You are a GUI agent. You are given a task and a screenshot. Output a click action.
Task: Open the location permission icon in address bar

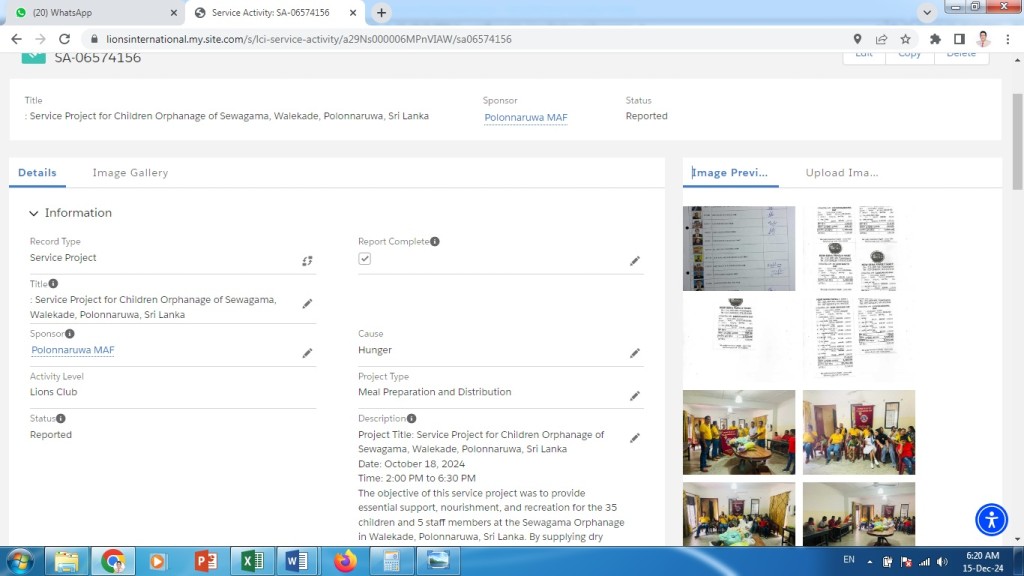point(857,39)
